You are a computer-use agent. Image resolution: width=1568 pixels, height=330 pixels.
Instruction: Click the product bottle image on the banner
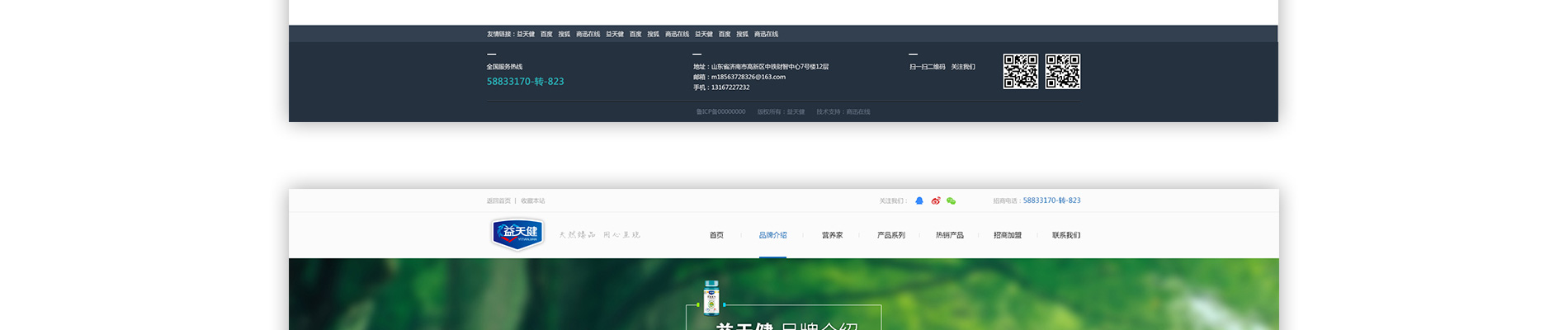click(x=711, y=298)
